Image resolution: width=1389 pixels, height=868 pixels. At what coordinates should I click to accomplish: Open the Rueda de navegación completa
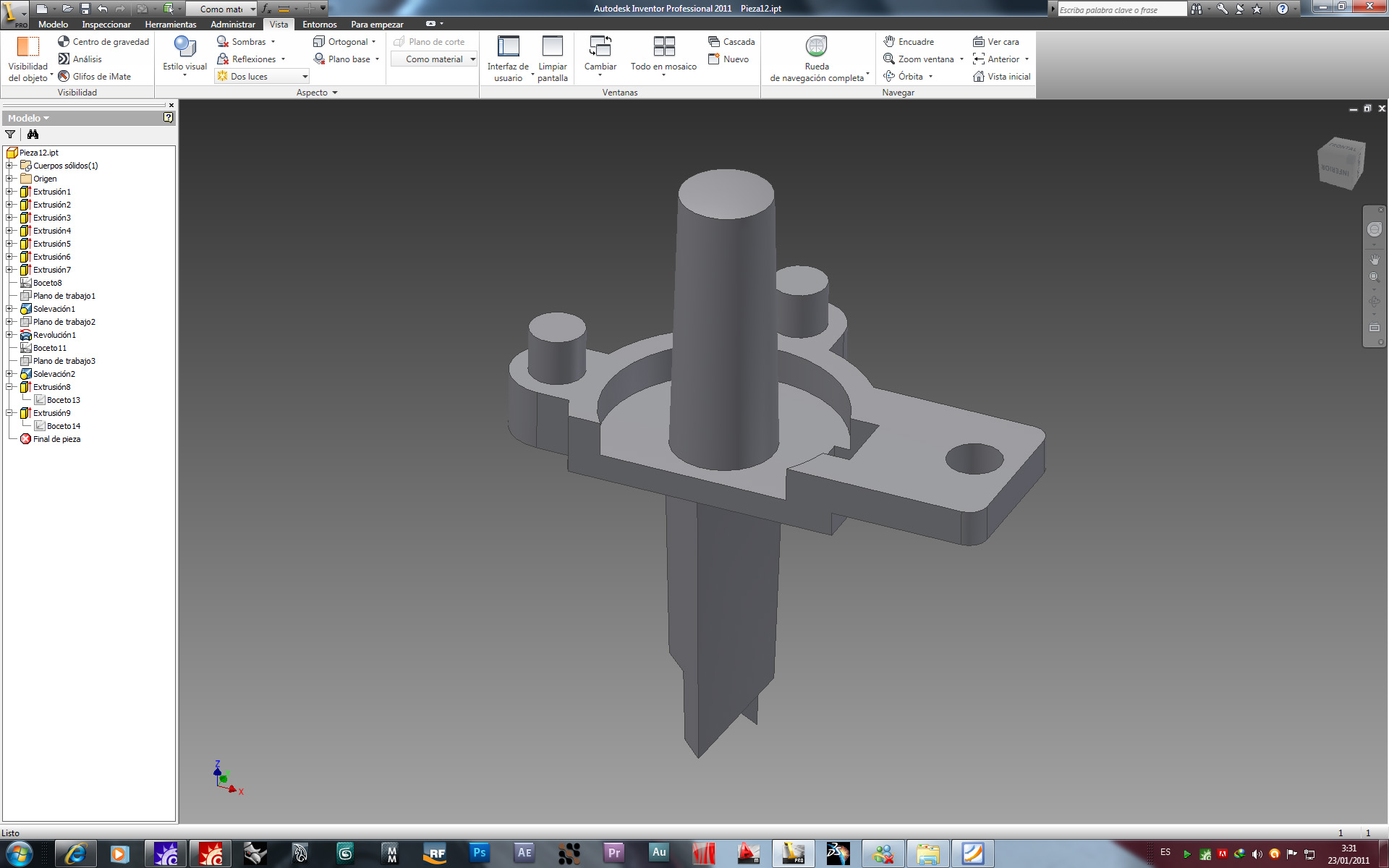click(817, 59)
